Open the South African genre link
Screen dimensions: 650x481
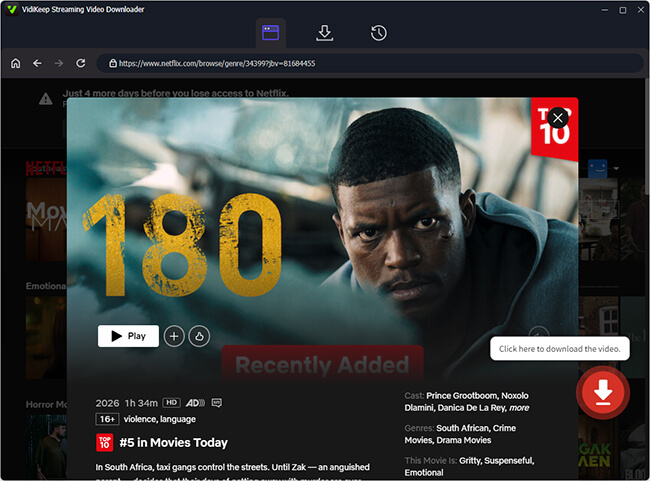pyautogui.click(x=463, y=428)
